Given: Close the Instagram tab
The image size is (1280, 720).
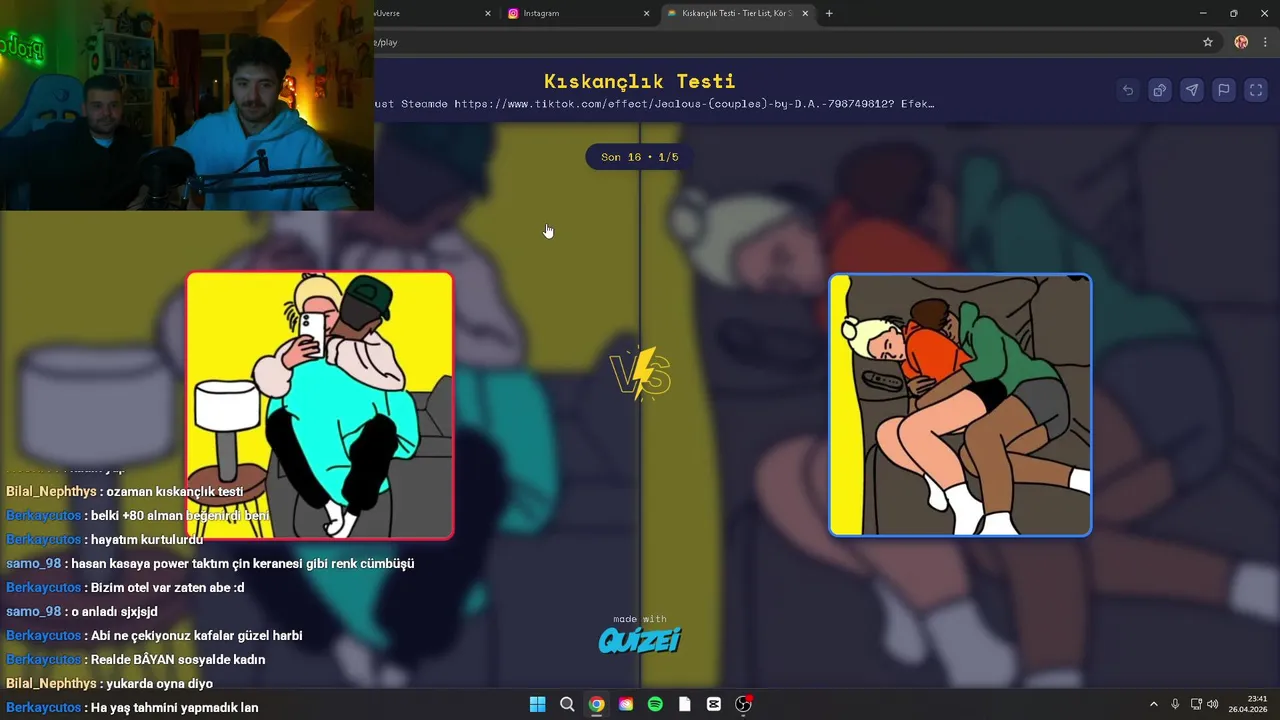Looking at the screenshot, I should click(646, 13).
